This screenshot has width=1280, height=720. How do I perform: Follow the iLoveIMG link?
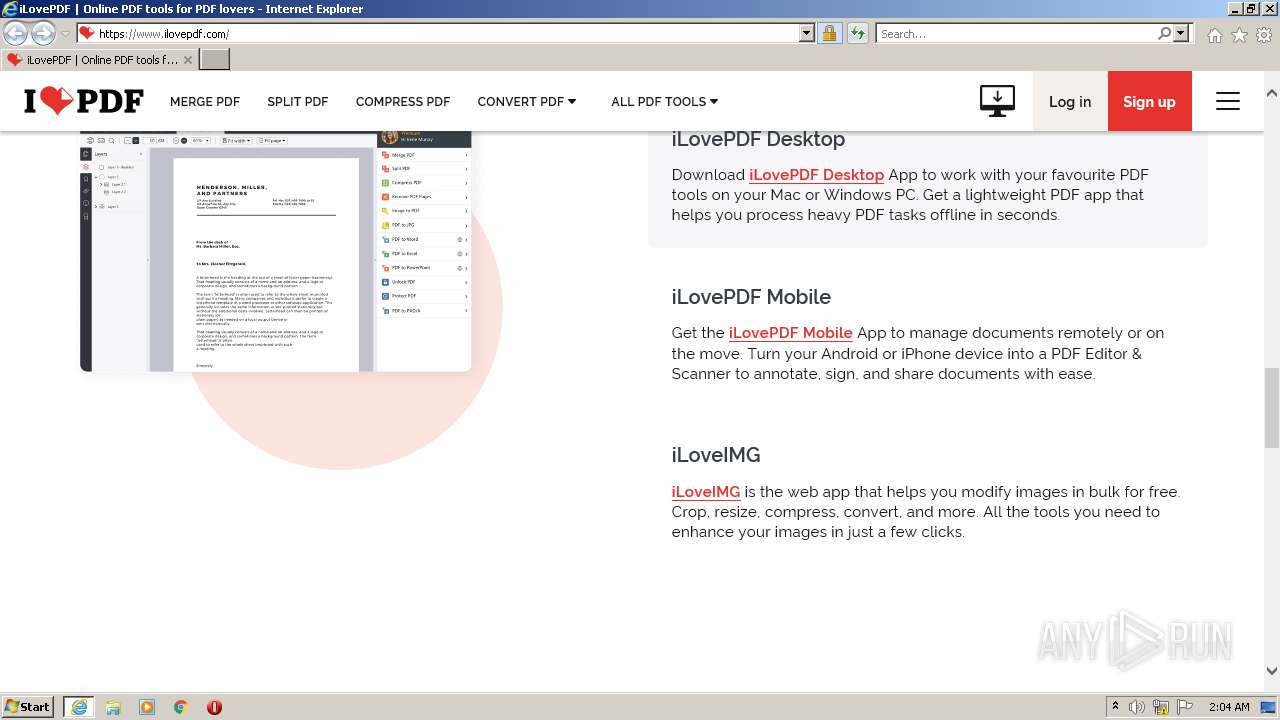[x=706, y=491]
